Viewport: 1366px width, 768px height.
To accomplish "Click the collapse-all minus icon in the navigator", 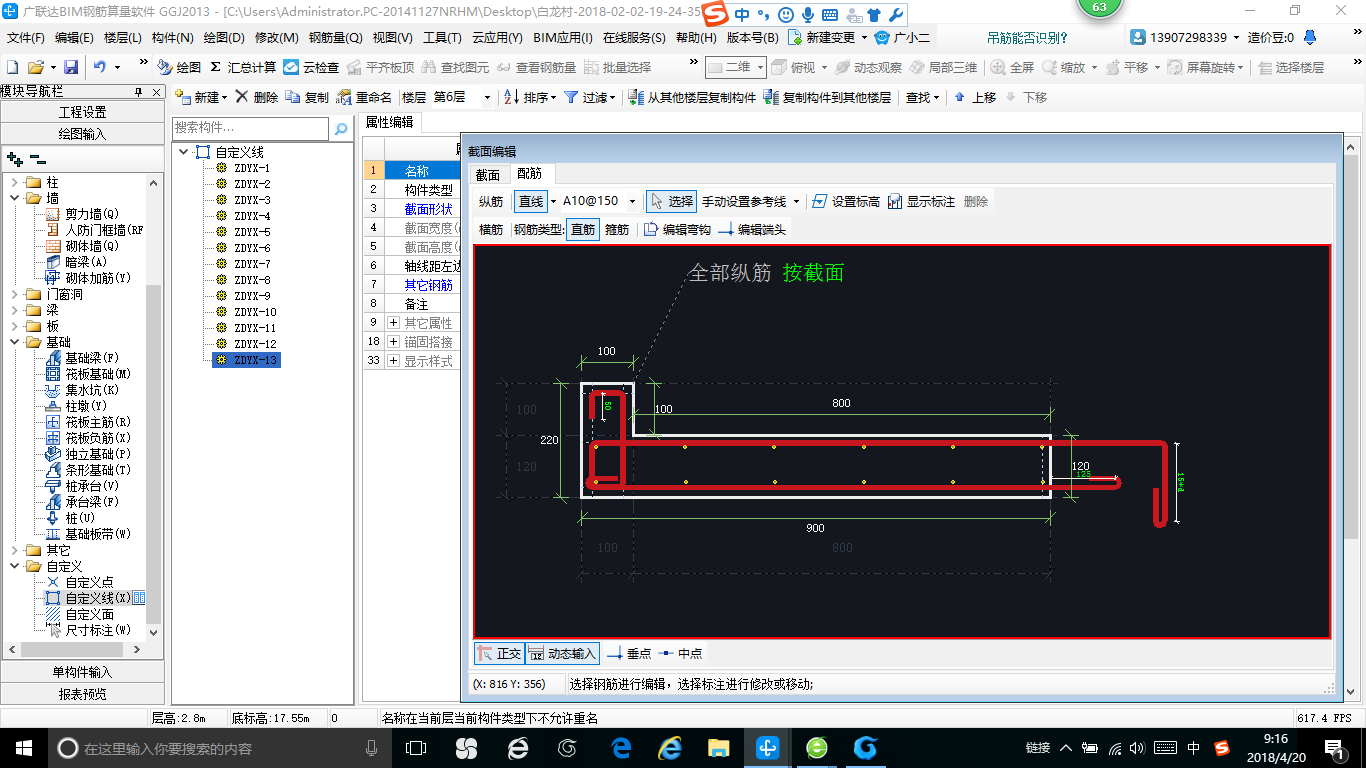I will click(37, 158).
